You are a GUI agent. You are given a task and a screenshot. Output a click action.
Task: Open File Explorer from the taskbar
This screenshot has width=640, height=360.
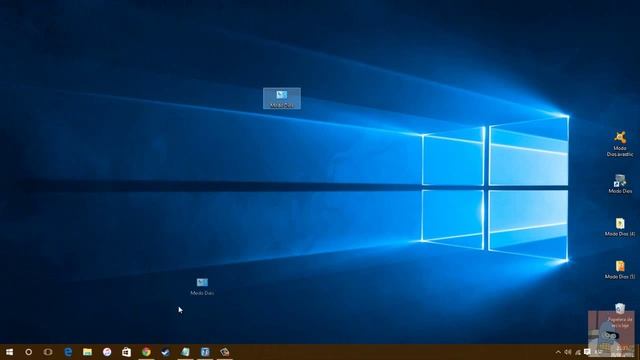(87, 352)
